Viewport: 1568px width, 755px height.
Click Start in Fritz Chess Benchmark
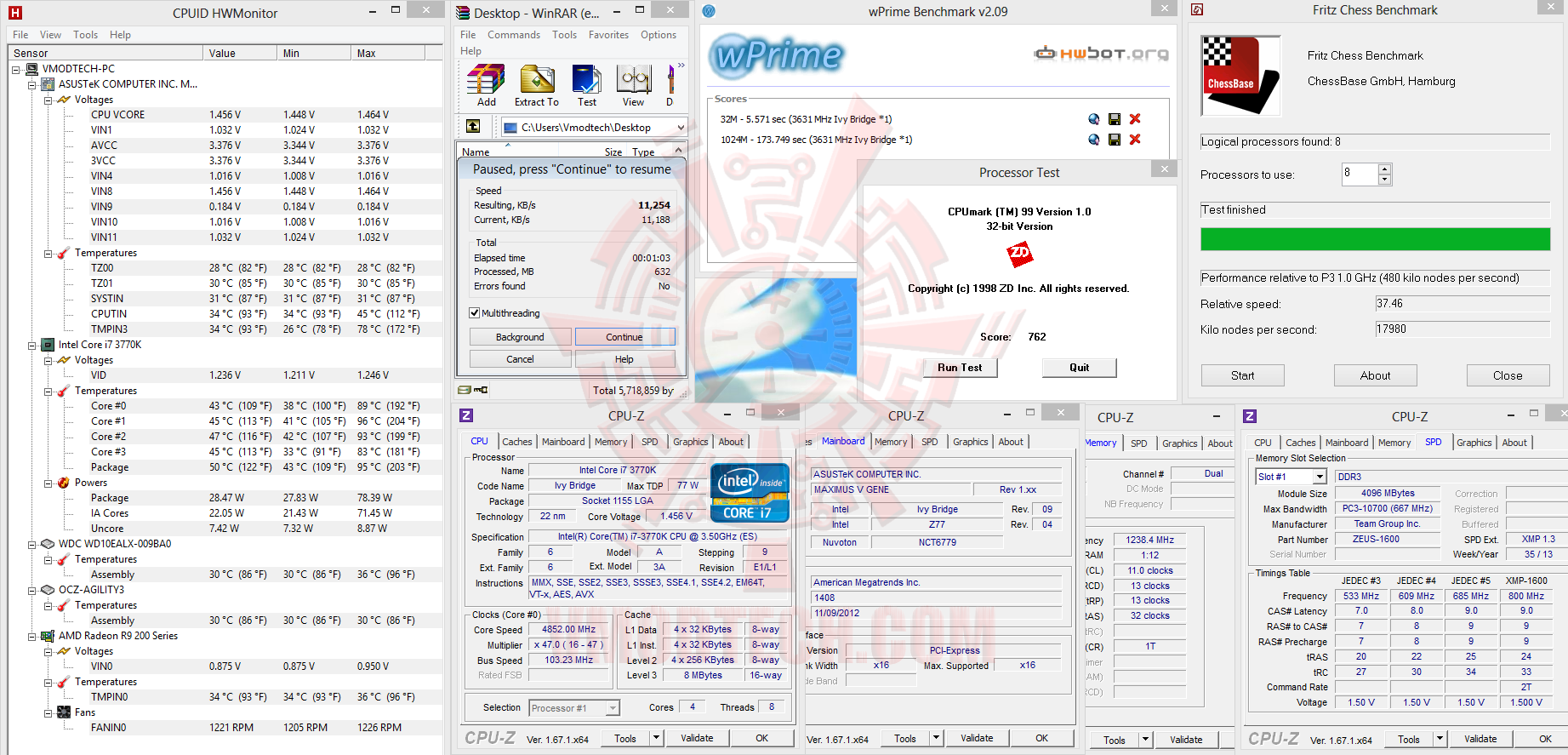tap(1242, 375)
